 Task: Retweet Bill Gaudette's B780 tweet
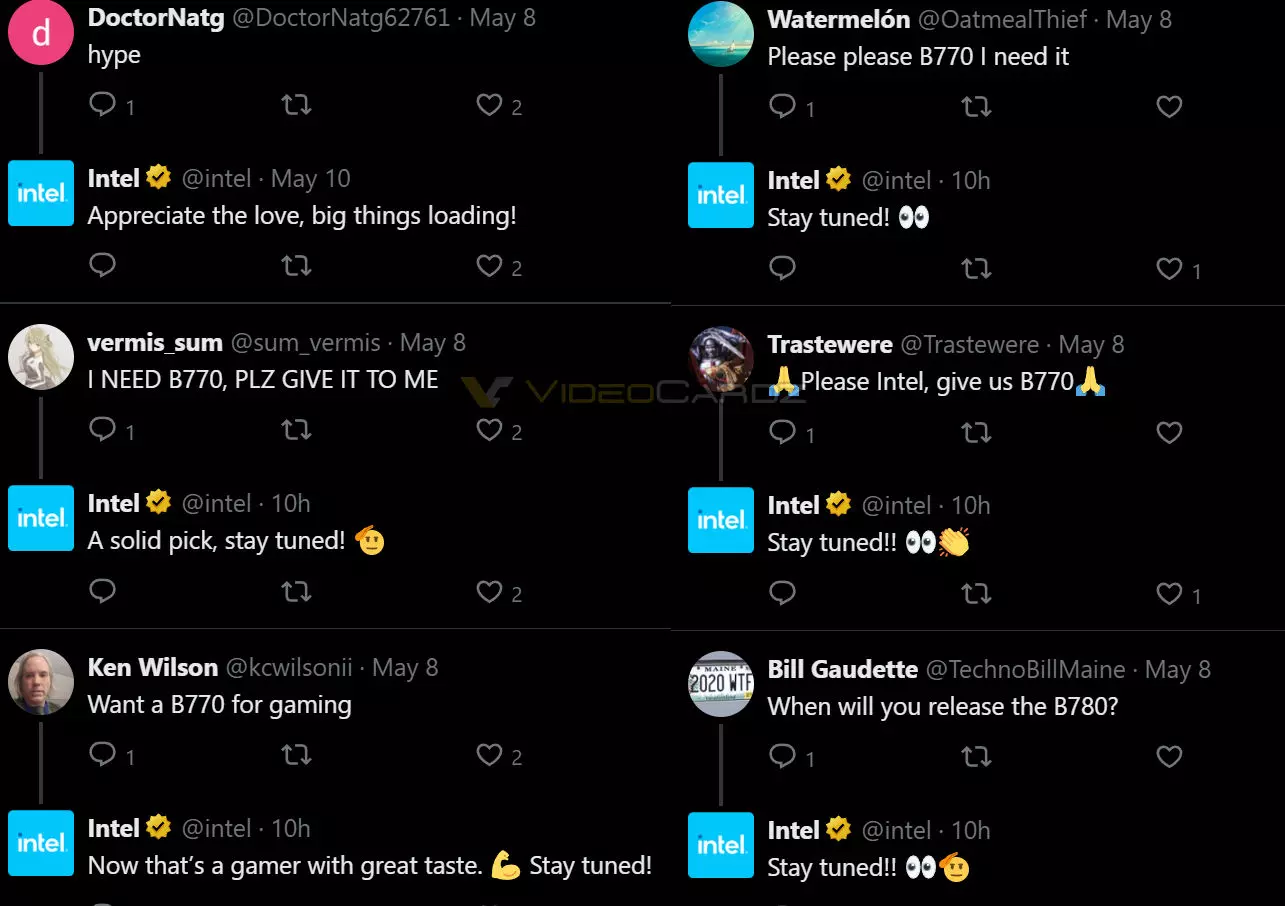(x=976, y=756)
